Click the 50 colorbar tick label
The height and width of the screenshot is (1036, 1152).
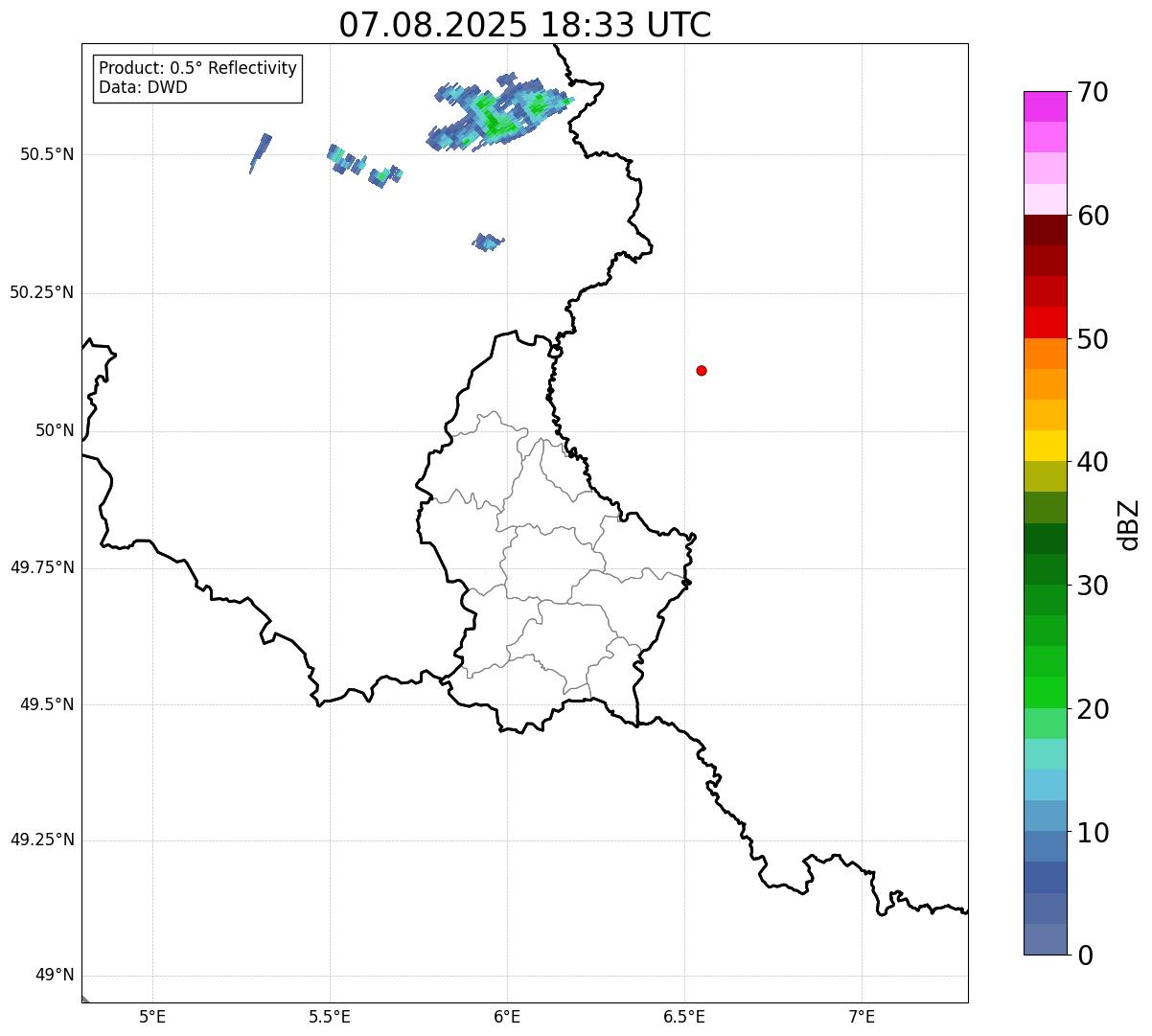pos(1093,339)
